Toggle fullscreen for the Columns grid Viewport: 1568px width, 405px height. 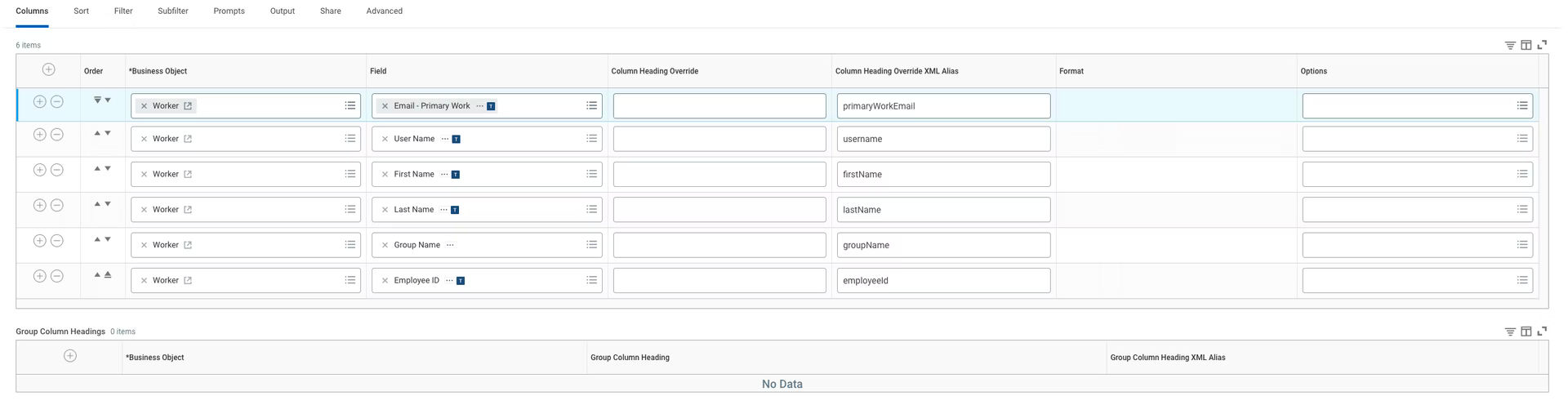click(1542, 45)
